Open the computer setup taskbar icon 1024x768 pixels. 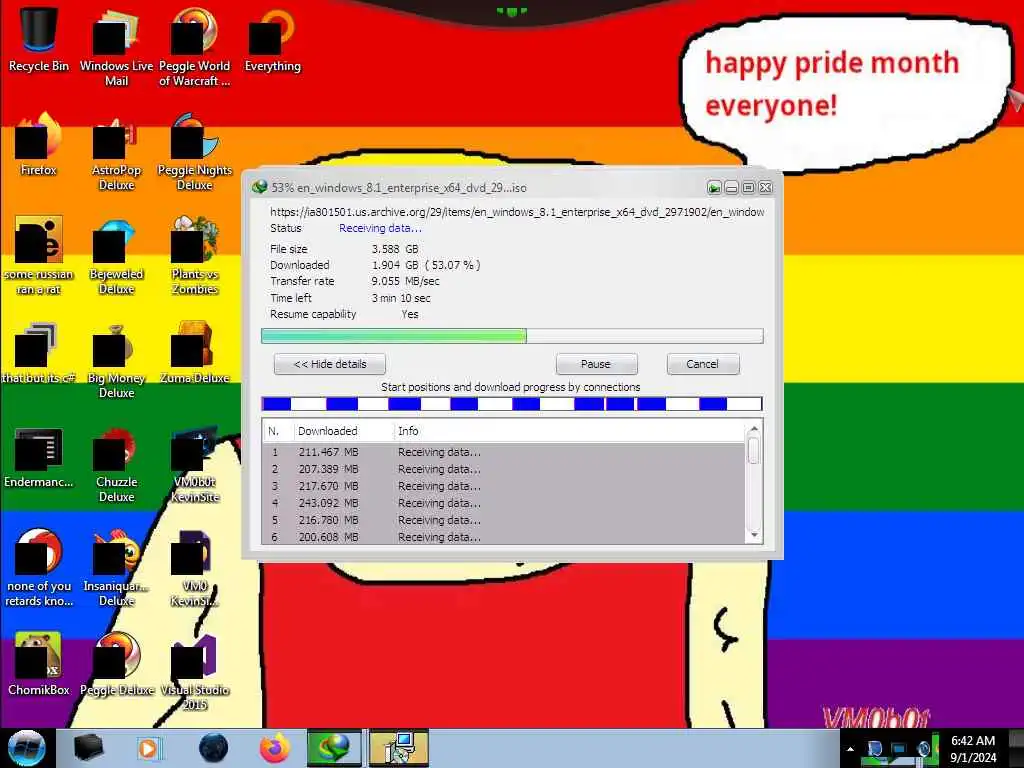[x=398, y=748]
